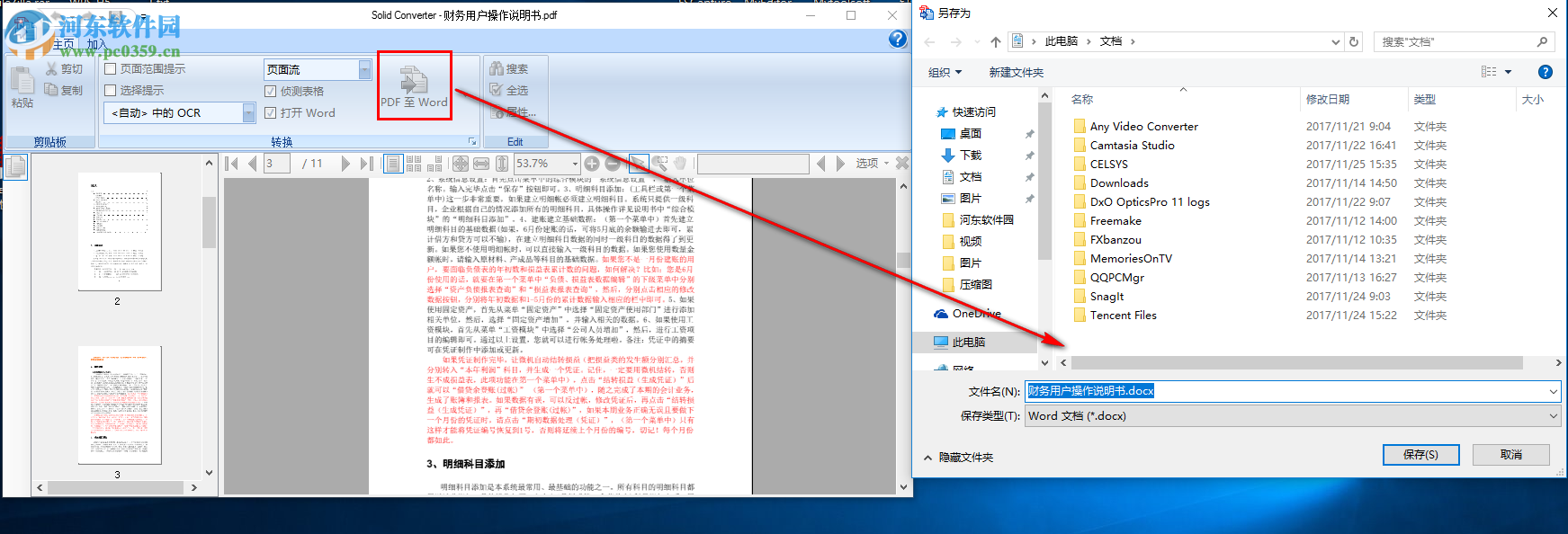Viewport: 1568px width, 534px height.
Task: Click the find next arrow
Action: 840,164
